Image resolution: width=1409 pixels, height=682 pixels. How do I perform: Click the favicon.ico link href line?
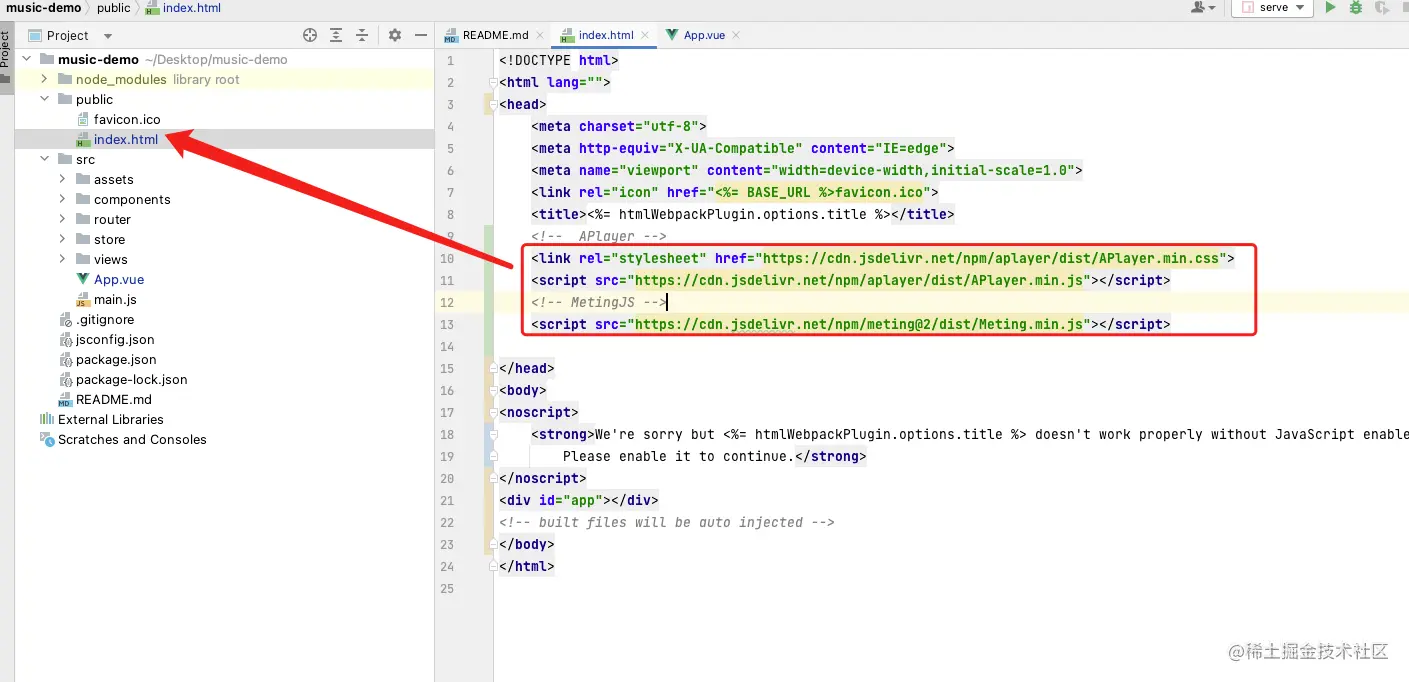[735, 192]
